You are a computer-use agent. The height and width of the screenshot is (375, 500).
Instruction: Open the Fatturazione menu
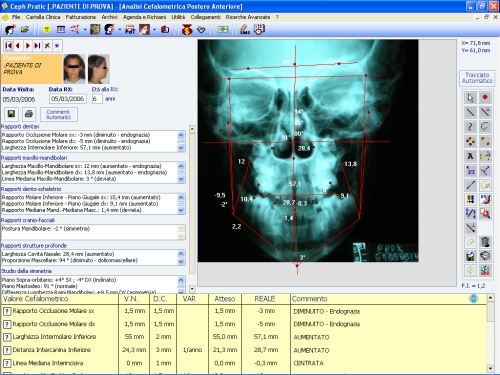coord(80,17)
